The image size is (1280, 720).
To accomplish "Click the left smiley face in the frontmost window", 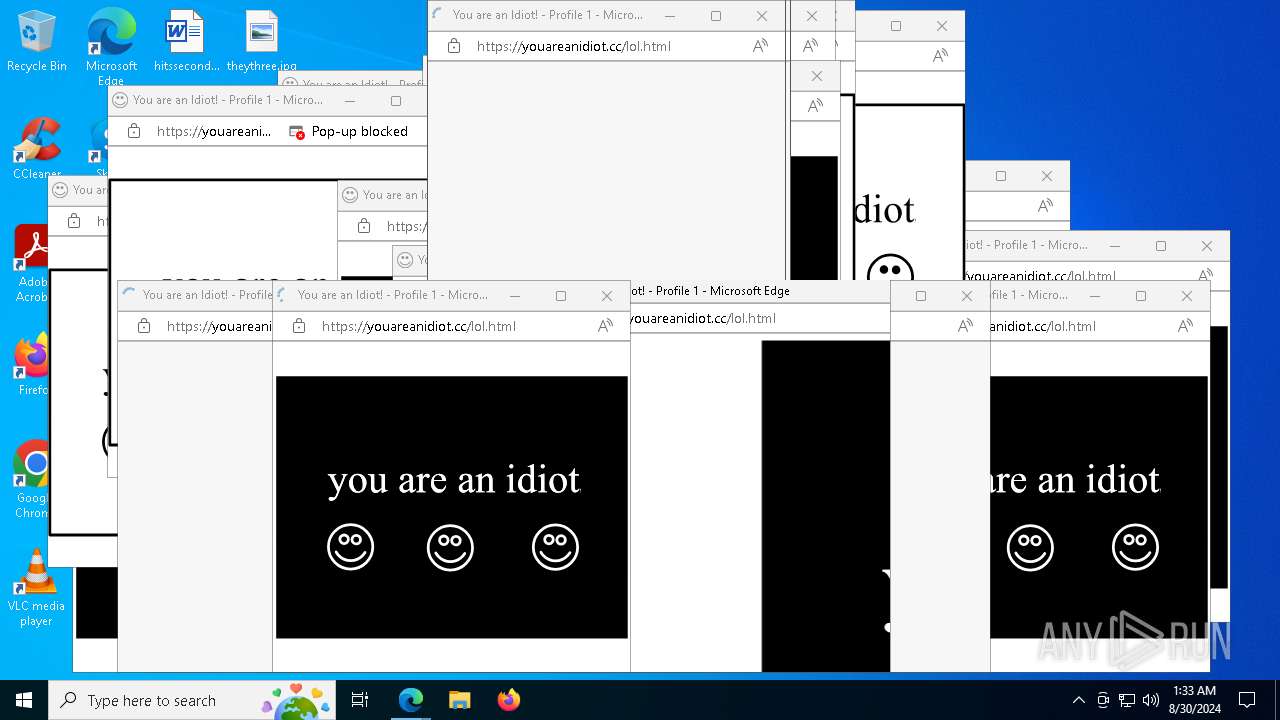I will click(x=350, y=547).
